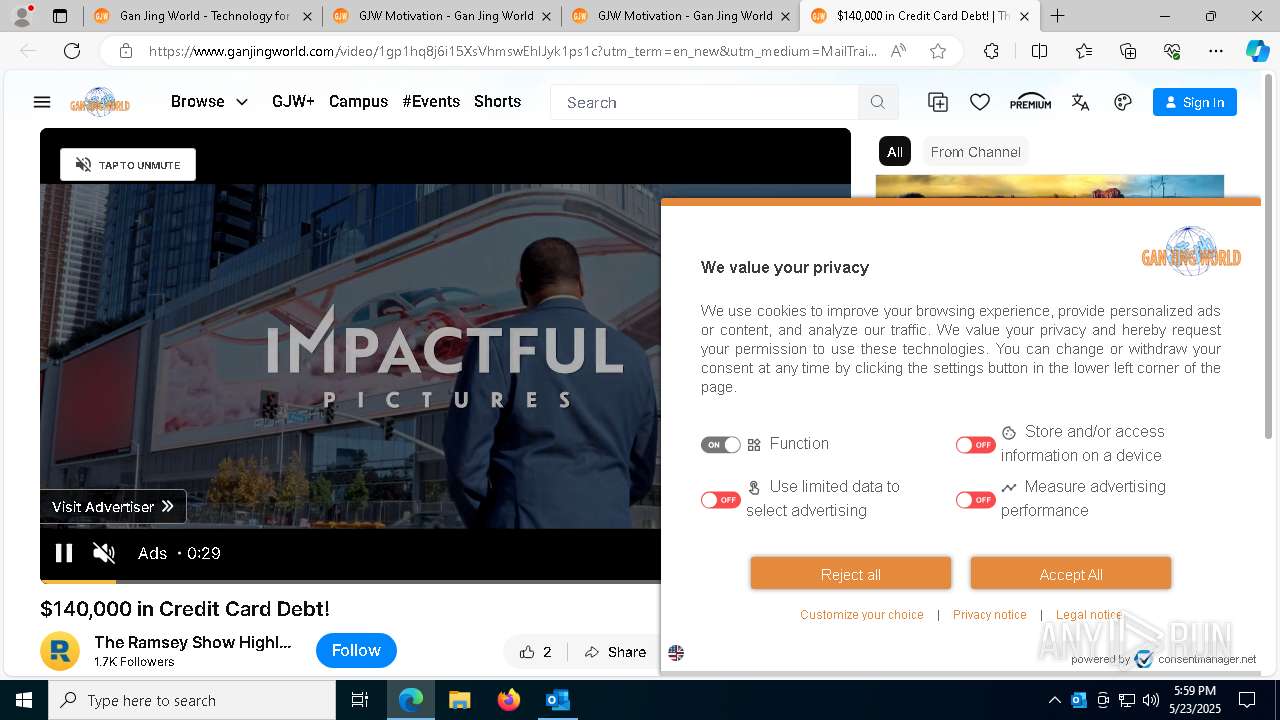Image resolution: width=1280 pixels, height=720 pixels.
Task: Click the add-to-playlist icon beside search
Action: click(938, 102)
